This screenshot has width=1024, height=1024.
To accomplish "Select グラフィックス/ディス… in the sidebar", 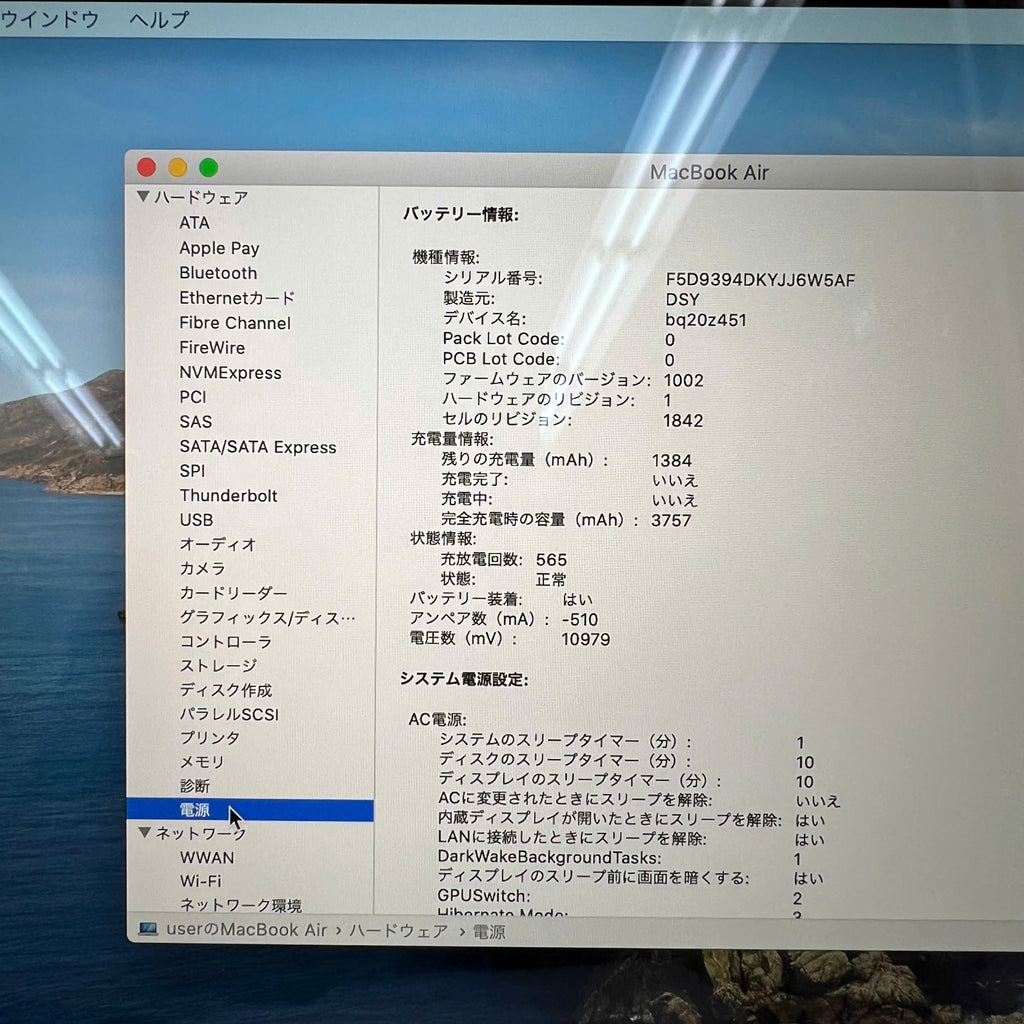I will click(x=267, y=617).
